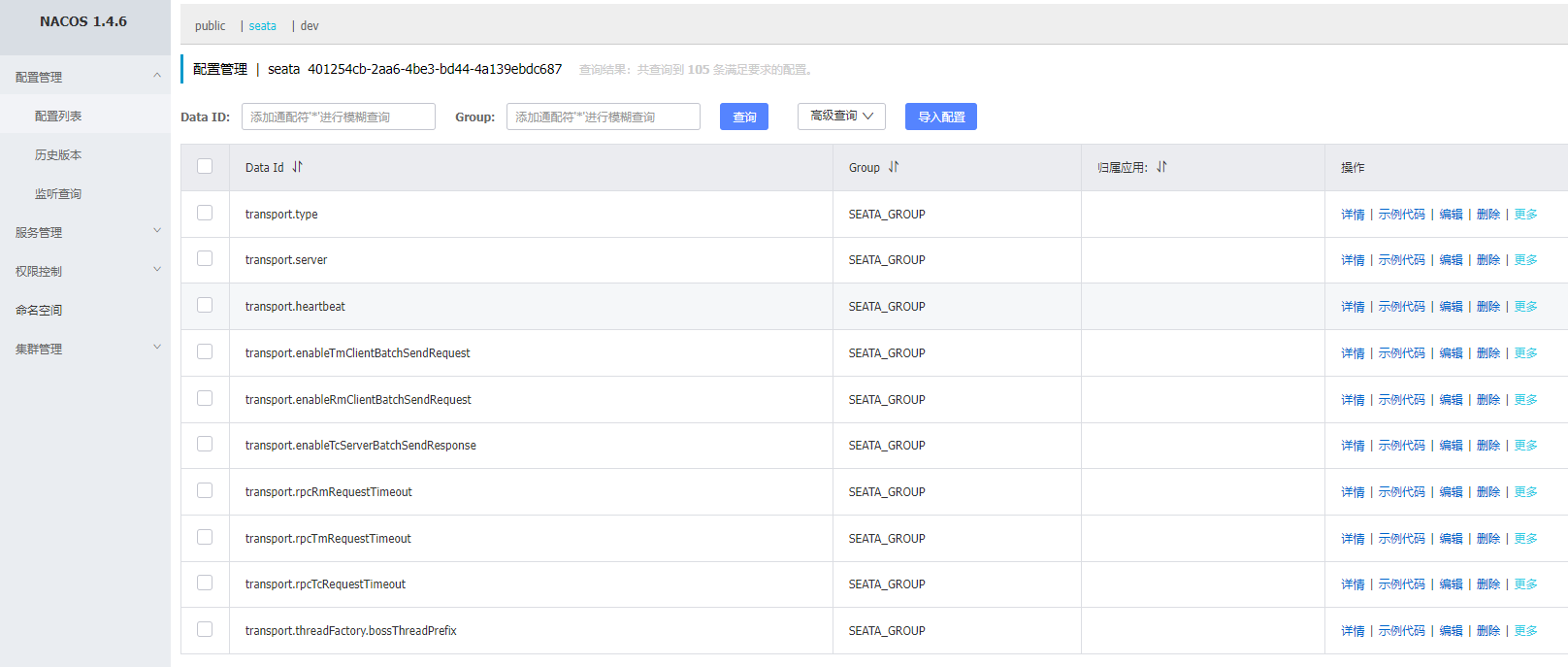The width and height of the screenshot is (1568, 667).
Task: Open the 高级查询 dropdown
Action: (x=841, y=117)
